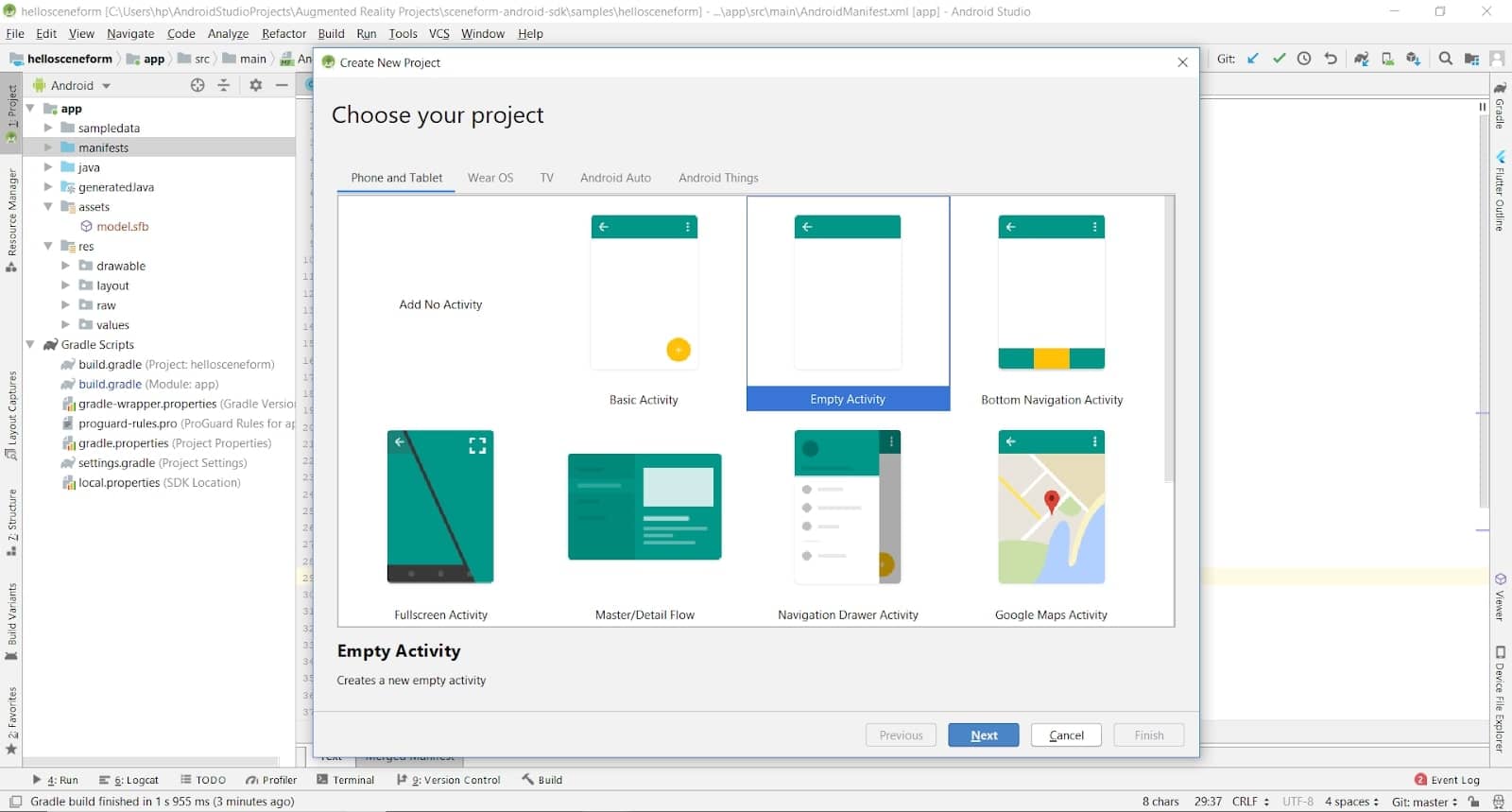The image size is (1512, 812).
Task: Collapse res folder arrow
Action: click(48, 246)
